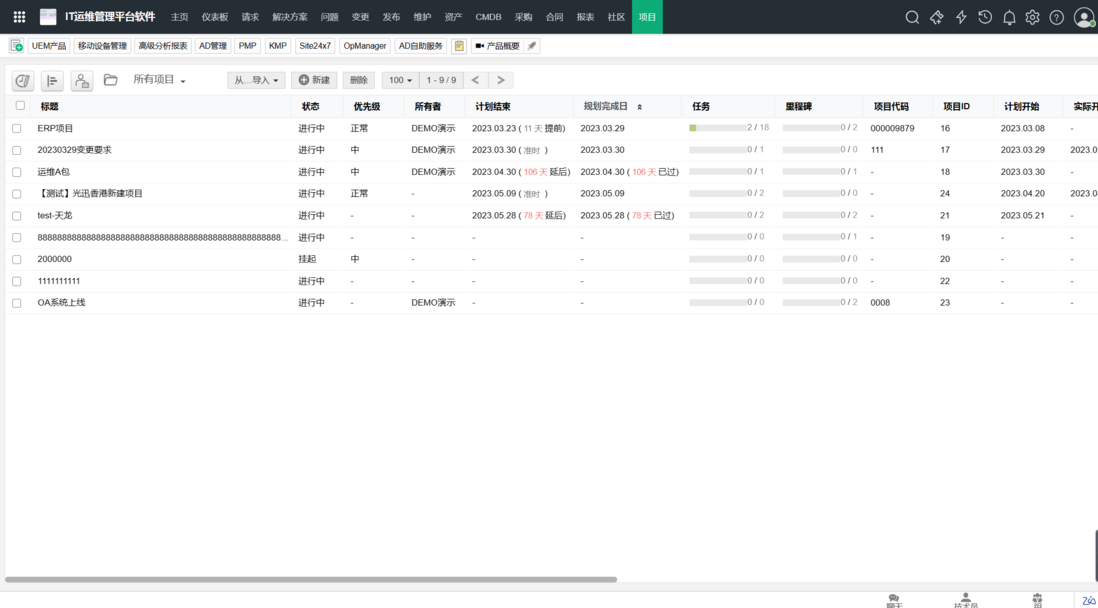The width and height of the screenshot is (1098, 608).
Task: Open user profile avatar
Action: click(x=1083, y=18)
